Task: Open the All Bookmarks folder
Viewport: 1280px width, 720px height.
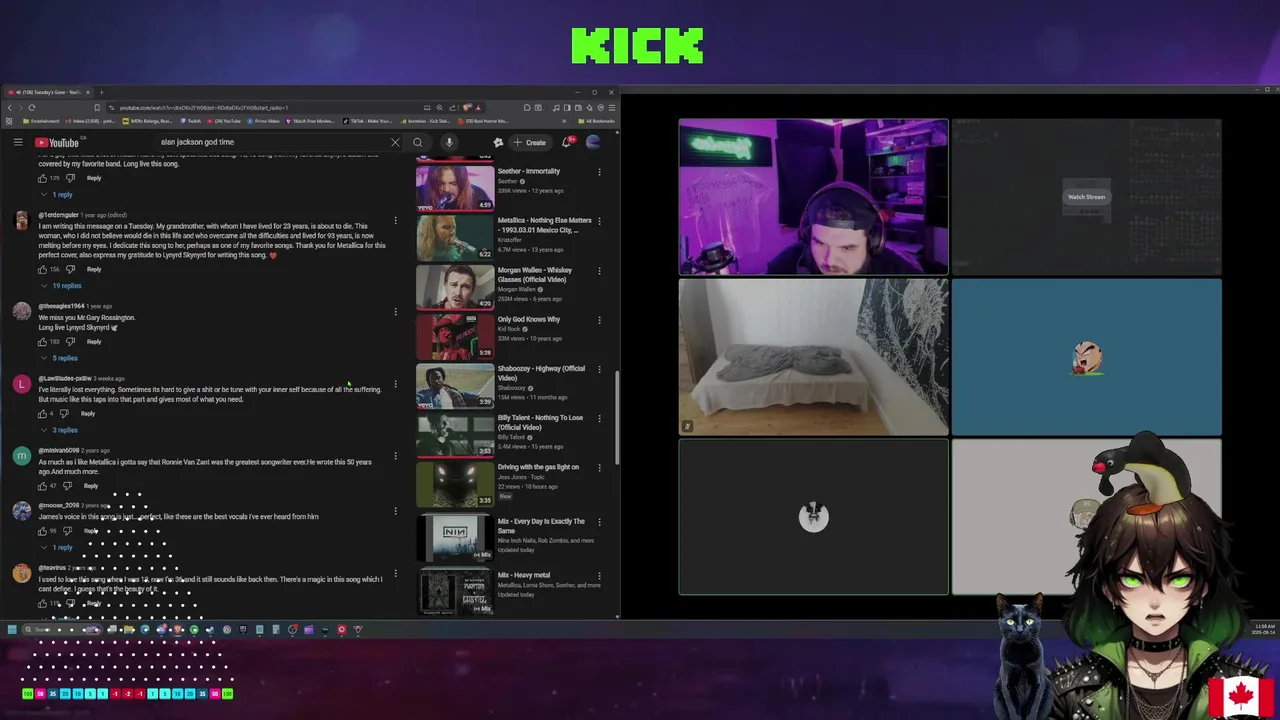Action: pyautogui.click(x=599, y=121)
